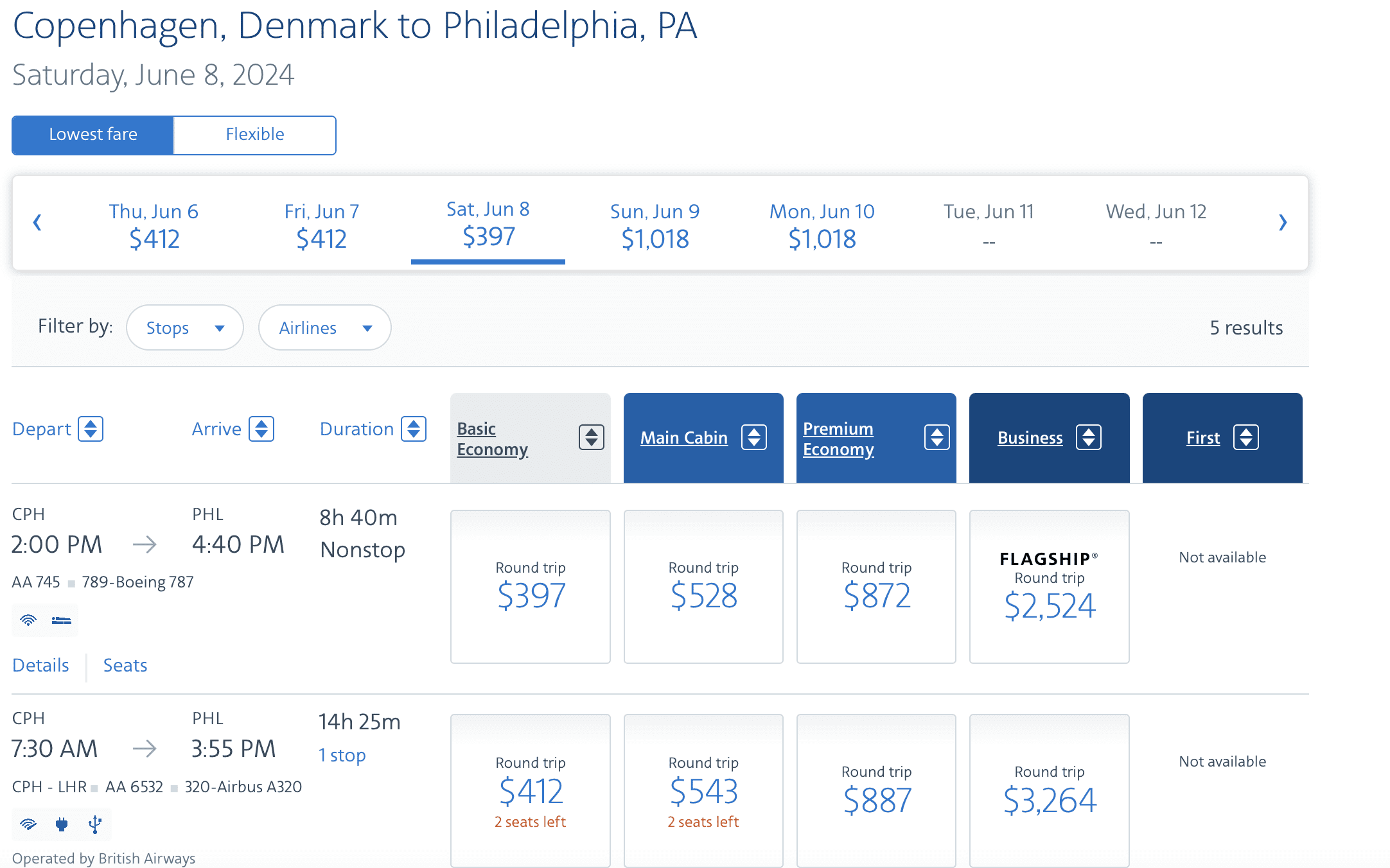Click lie-flat seat icon on AA 745
Image resolution: width=1390 pixels, height=868 pixels.
tap(62, 620)
